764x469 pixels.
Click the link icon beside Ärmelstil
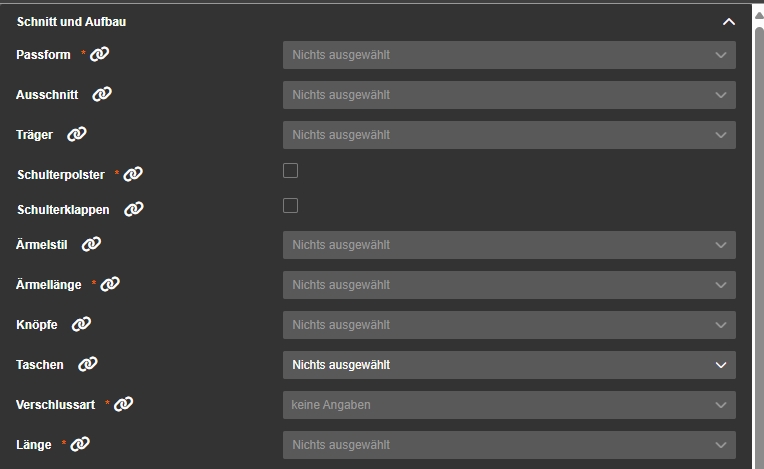coord(91,245)
